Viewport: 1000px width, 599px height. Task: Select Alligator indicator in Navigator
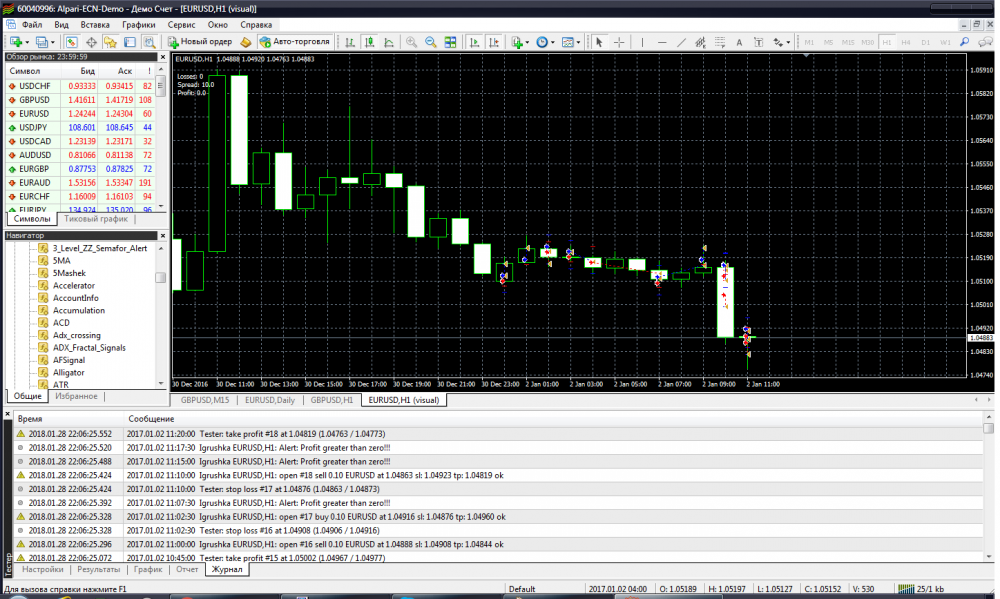coord(68,373)
